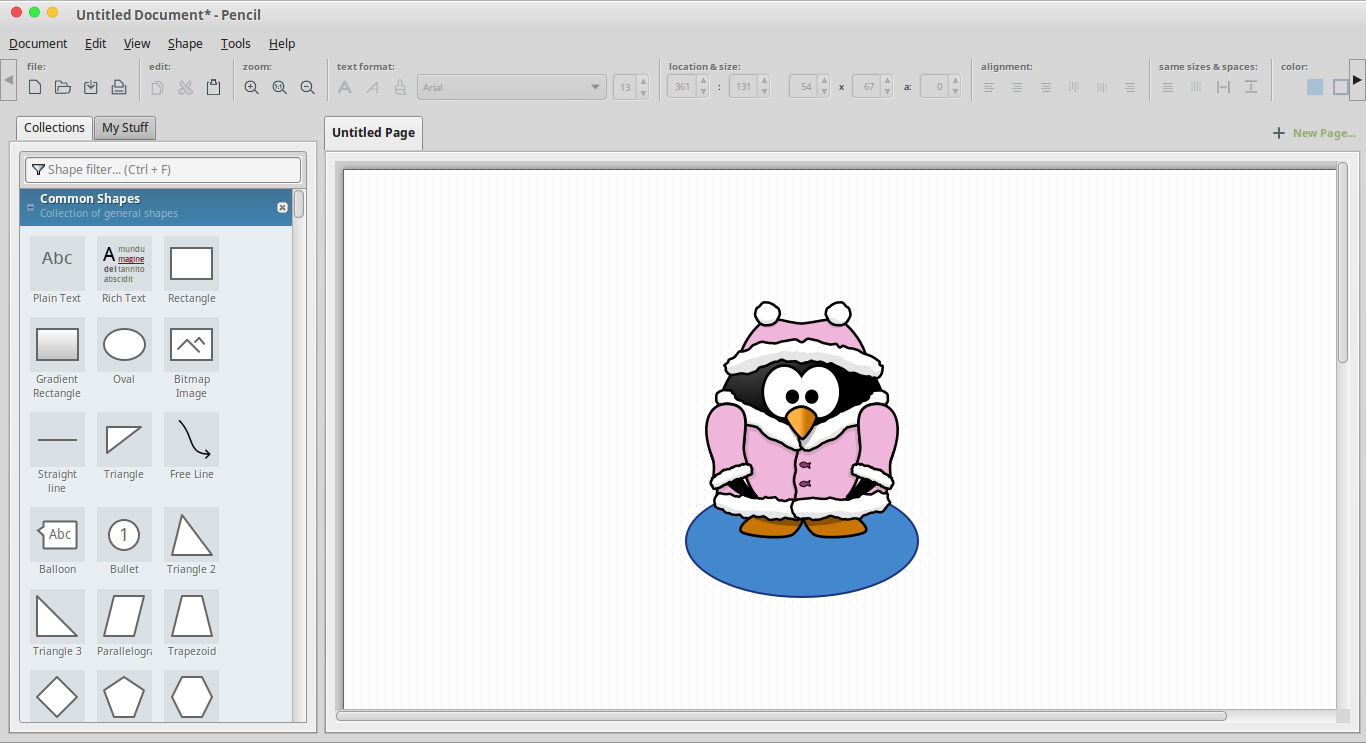
Task: Copy selection with the edit copy icon
Action: tap(157, 88)
